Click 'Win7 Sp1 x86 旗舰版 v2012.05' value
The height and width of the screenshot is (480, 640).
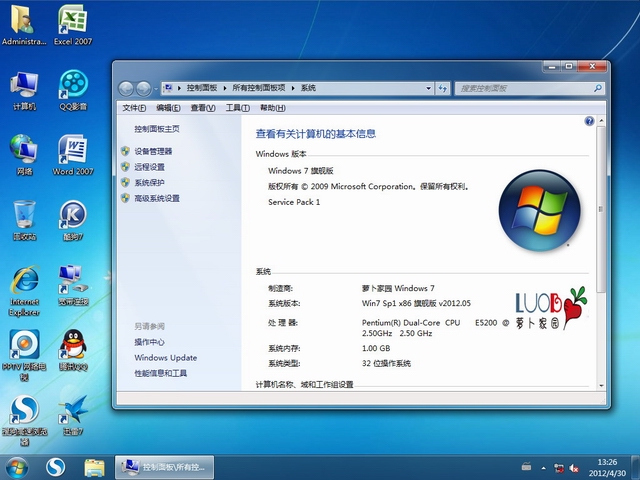point(416,303)
